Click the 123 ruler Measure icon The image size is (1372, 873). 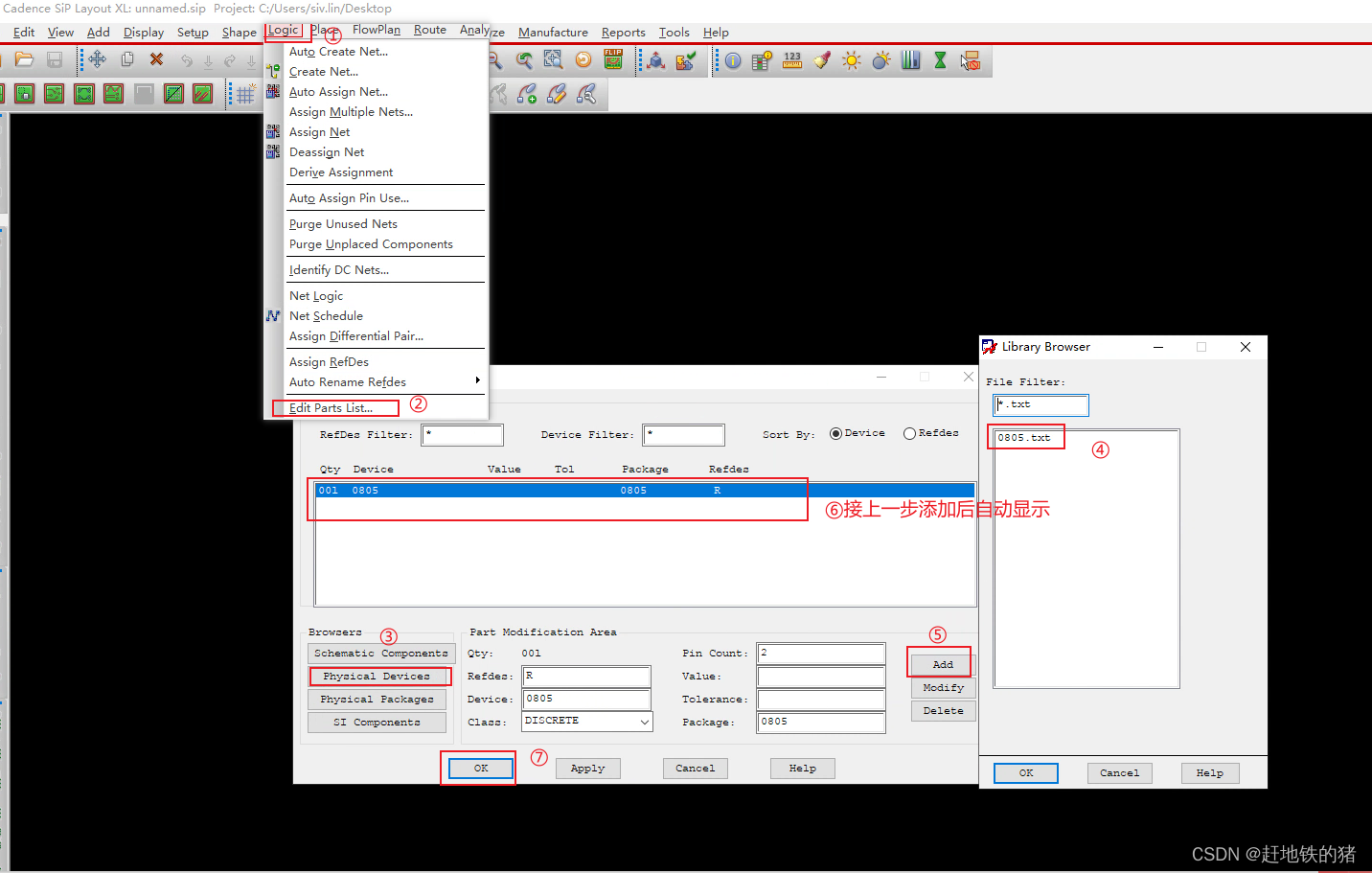coord(792,60)
